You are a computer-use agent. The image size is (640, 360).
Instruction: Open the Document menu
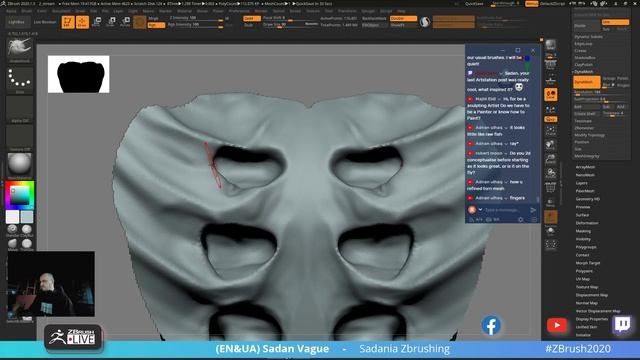tap(61, 11)
